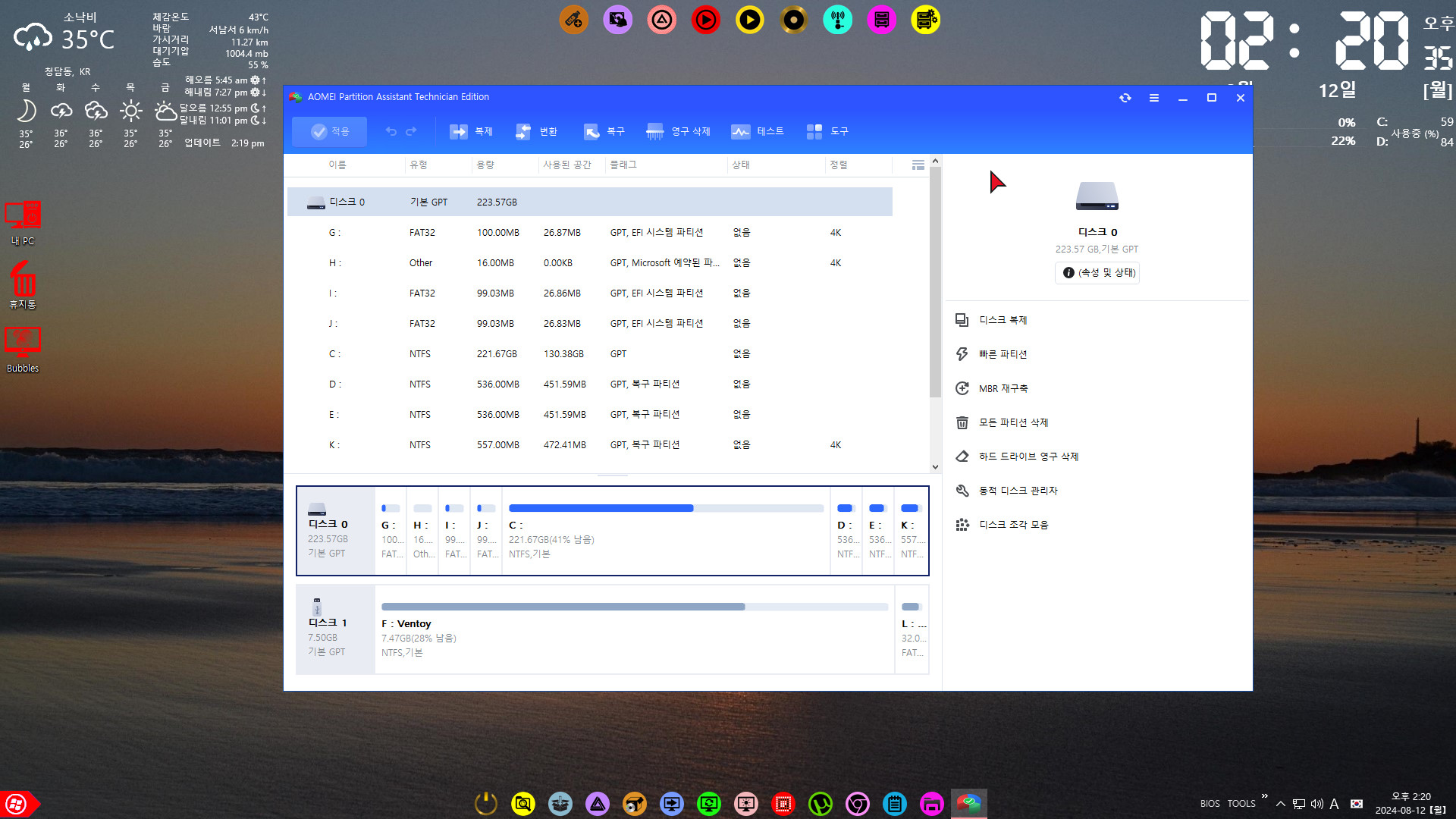Click 디스크 조각 모음 (Defrag) option
The width and height of the screenshot is (1456, 819).
tap(1002, 525)
